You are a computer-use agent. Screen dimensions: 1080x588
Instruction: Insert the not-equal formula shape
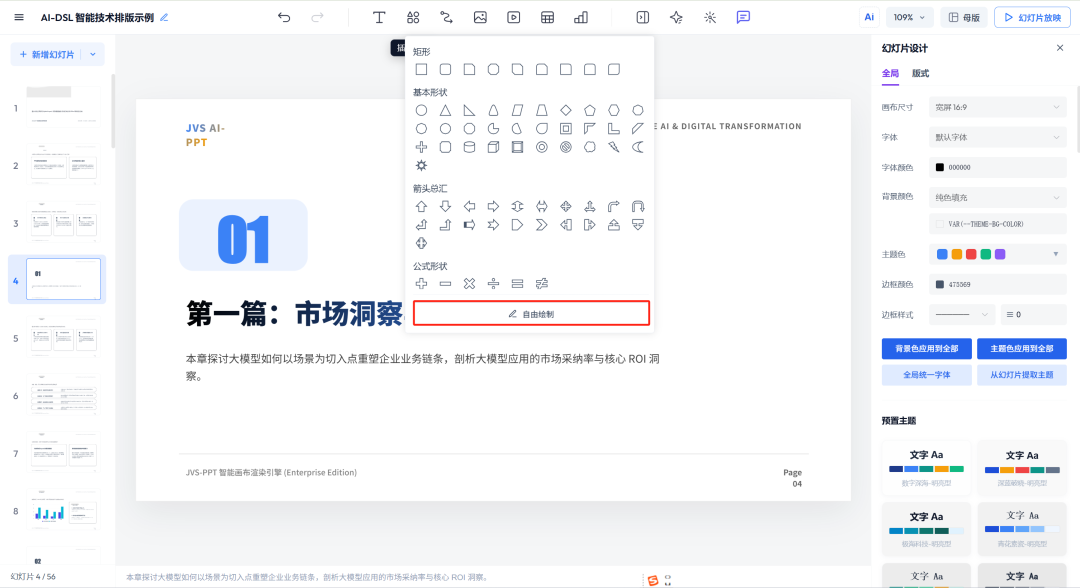(x=541, y=284)
